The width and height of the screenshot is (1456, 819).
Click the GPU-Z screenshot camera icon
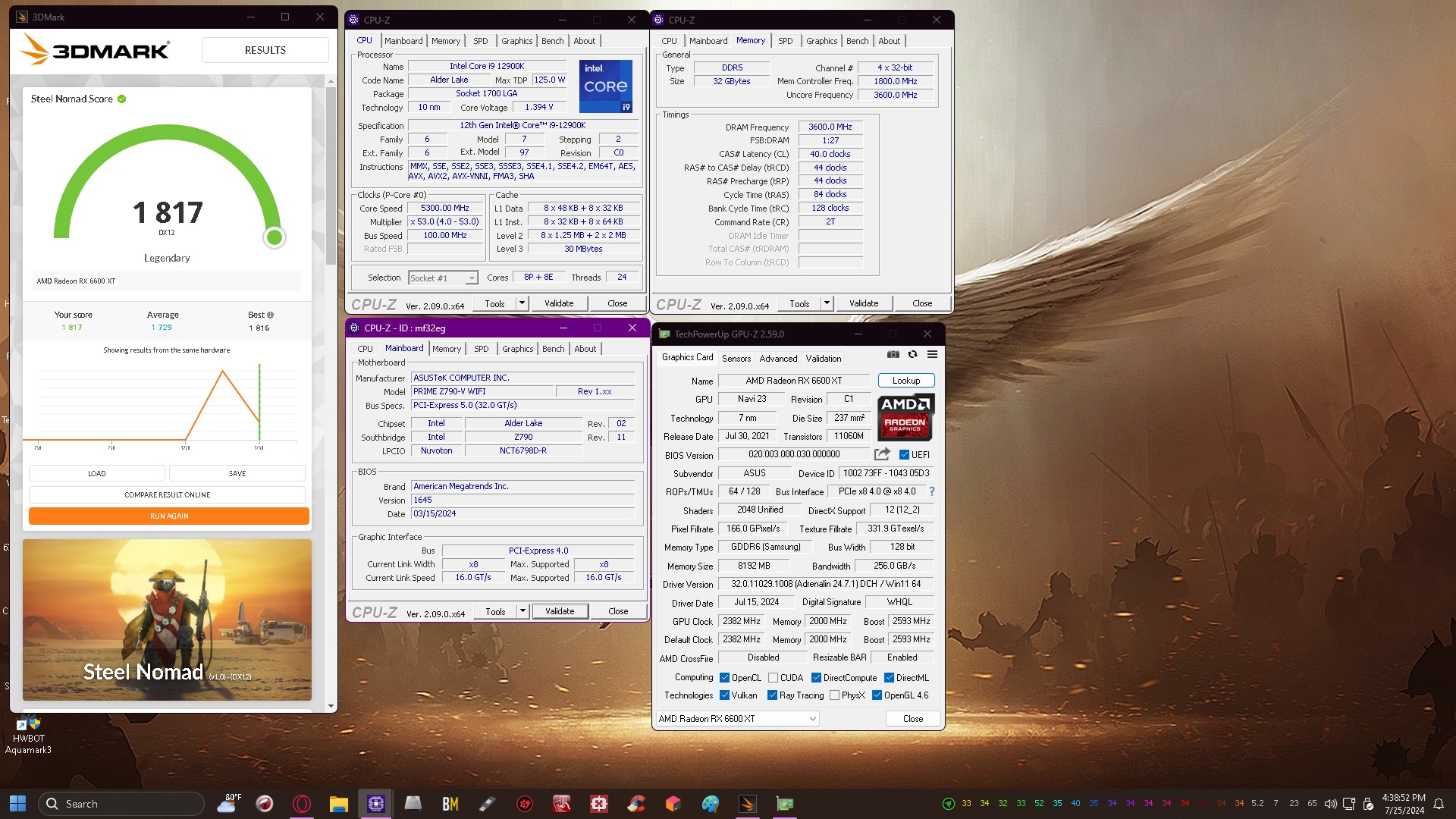pos(893,354)
